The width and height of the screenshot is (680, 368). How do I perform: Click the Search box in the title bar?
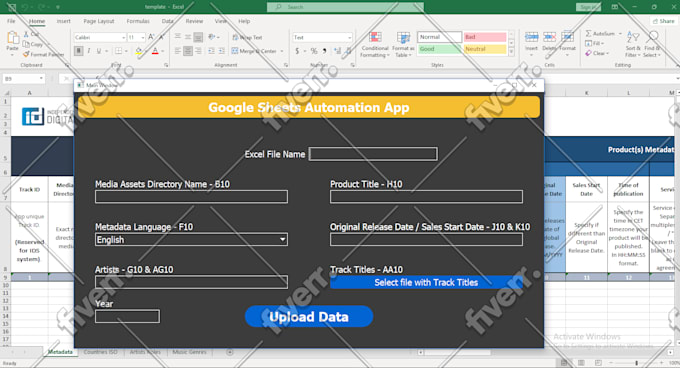(345, 7)
